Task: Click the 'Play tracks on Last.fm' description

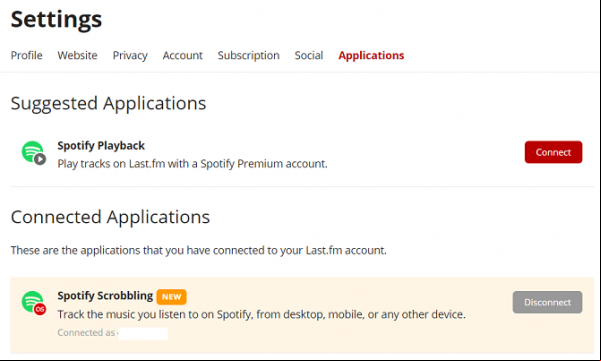Action: tap(192, 164)
